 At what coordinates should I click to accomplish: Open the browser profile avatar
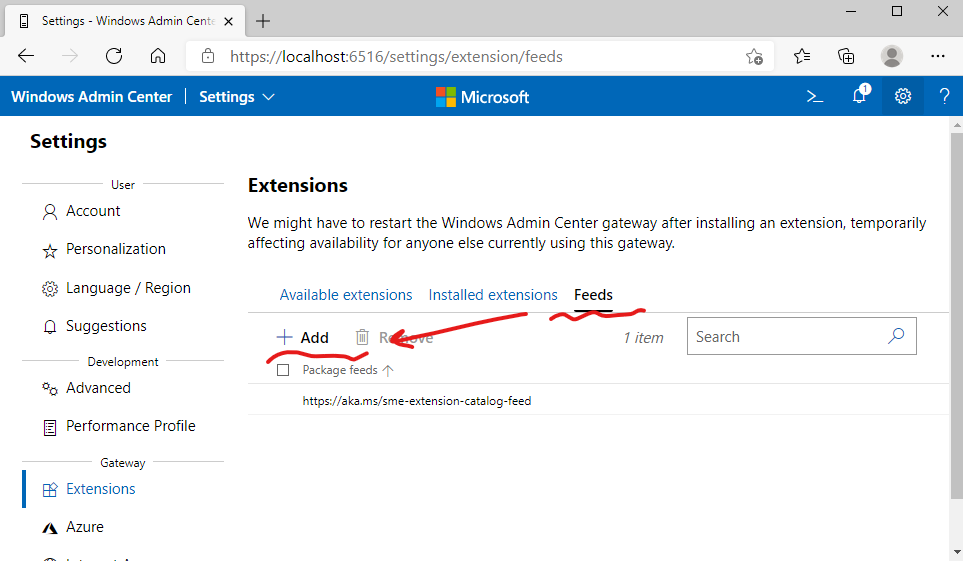pyautogui.click(x=891, y=57)
